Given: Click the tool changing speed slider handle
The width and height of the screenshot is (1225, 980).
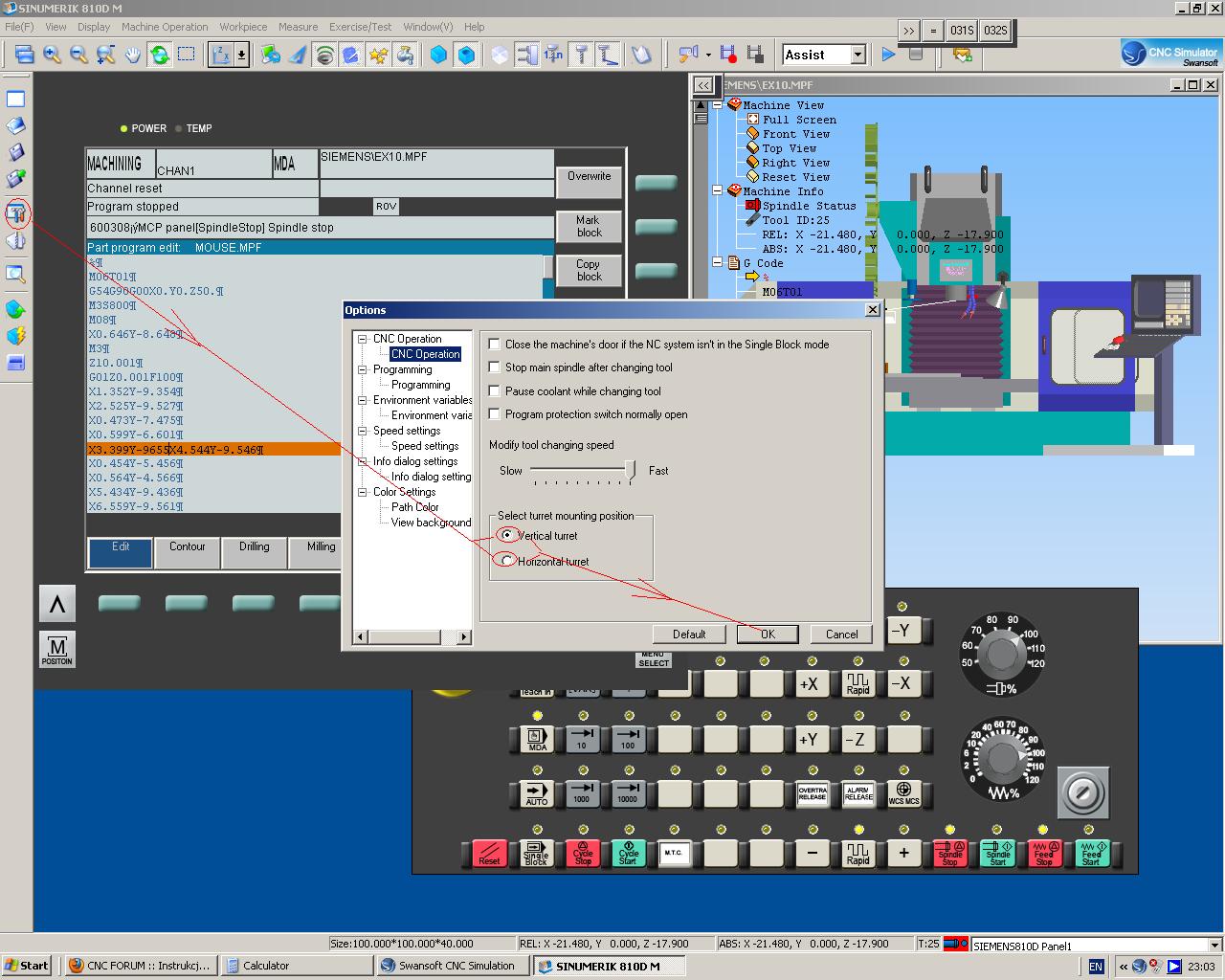Looking at the screenshot, I should coord(630,470).
